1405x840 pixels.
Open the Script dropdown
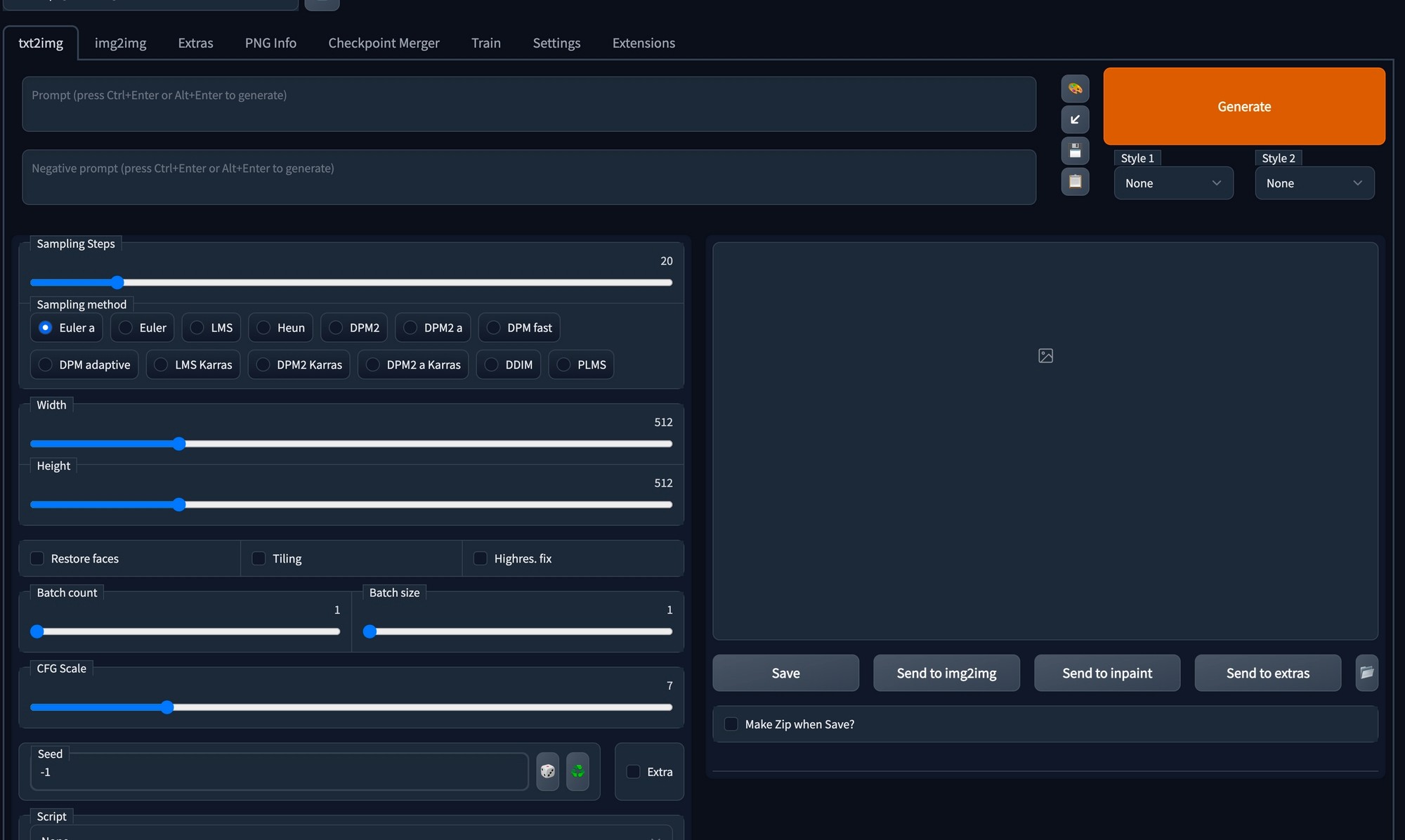pyautogui.click(x=351, y=833)
